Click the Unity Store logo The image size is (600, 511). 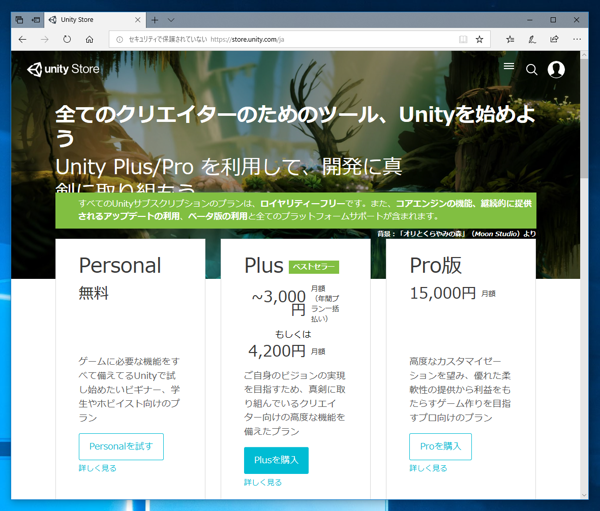pyautogui.click(x=63, y=69)
